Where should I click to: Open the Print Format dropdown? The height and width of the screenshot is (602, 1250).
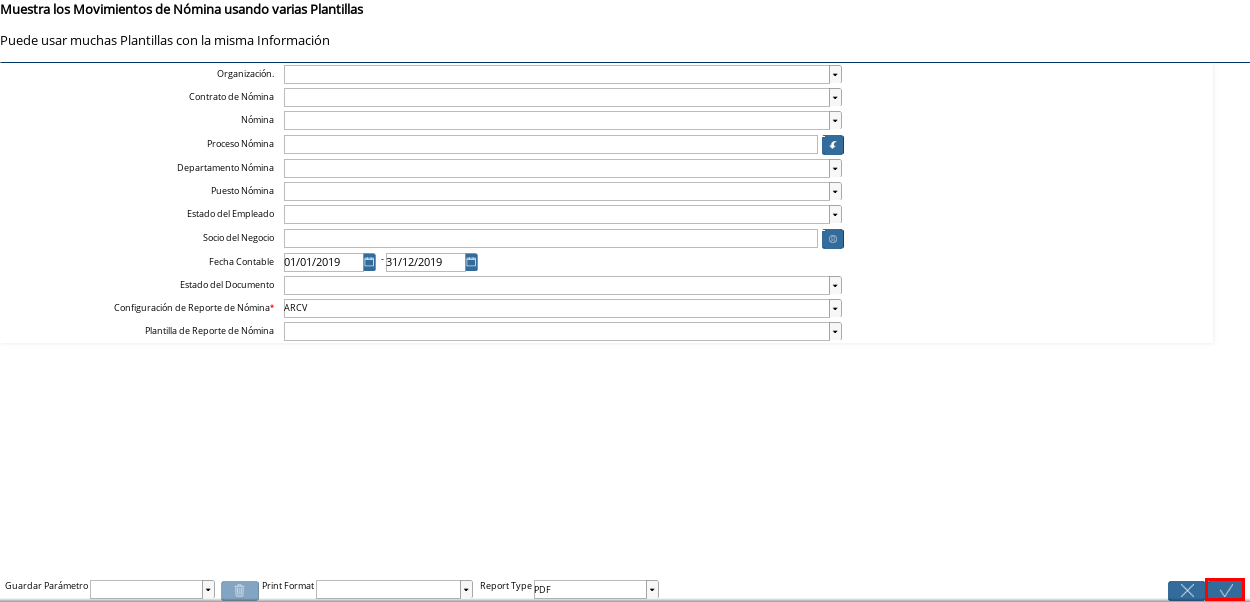[x=466, y=590]
